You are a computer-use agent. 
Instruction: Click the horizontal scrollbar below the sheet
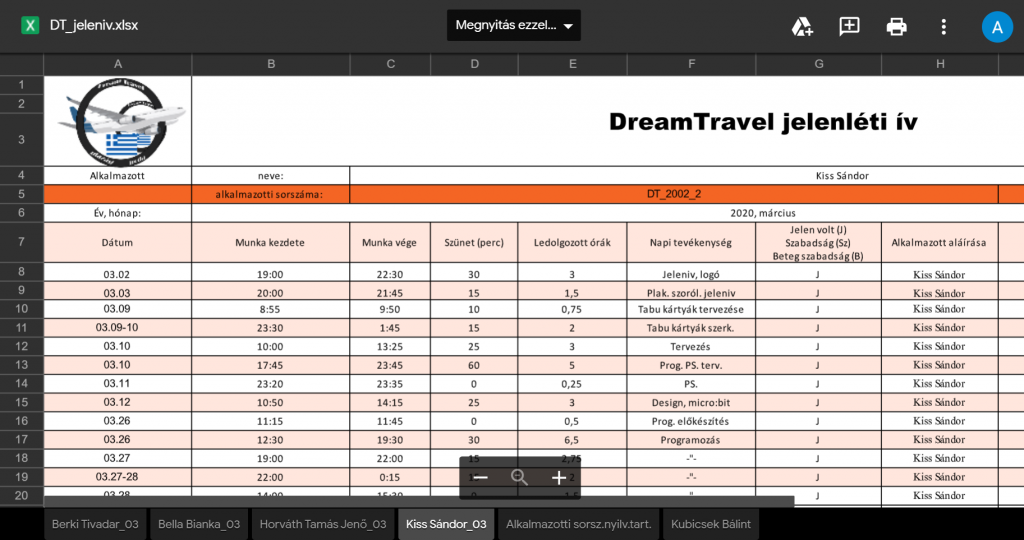point(418,501)
